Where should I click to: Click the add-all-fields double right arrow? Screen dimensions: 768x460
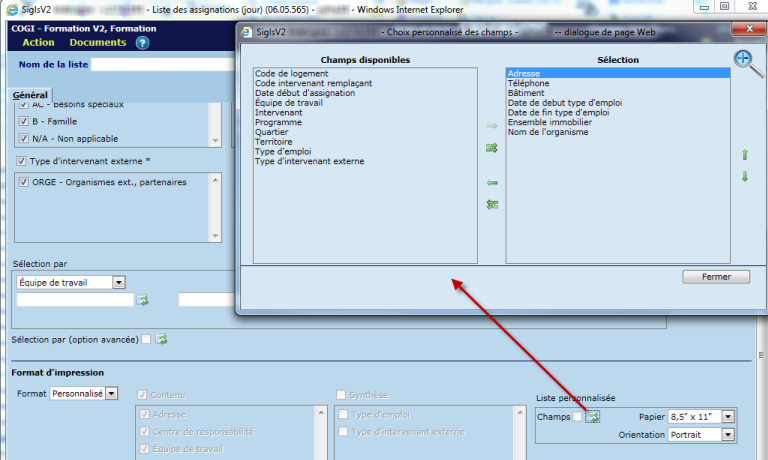coord(491,148)
